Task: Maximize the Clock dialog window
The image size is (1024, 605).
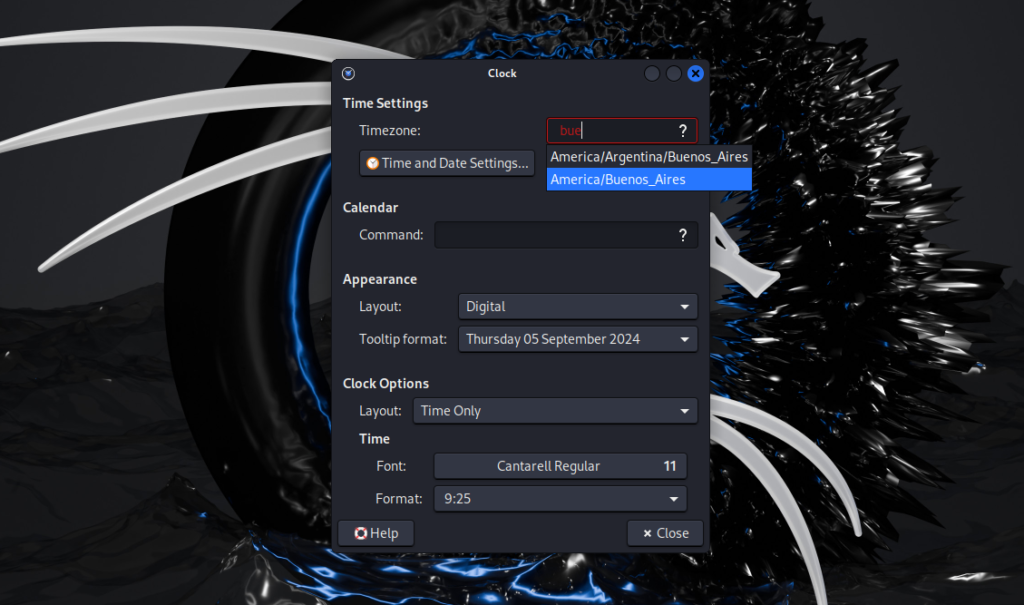Action: pyautogui.click(x=674, y=73)
